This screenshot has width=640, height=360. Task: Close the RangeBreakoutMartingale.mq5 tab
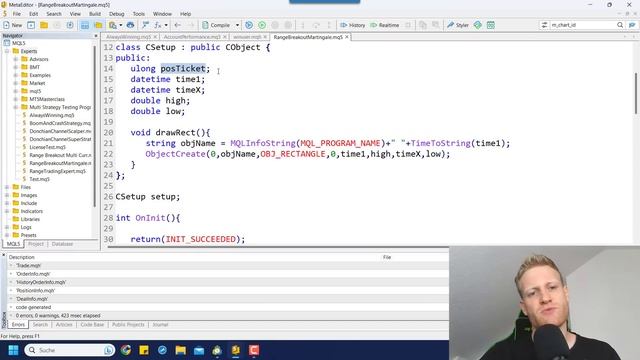click(347, 37)
